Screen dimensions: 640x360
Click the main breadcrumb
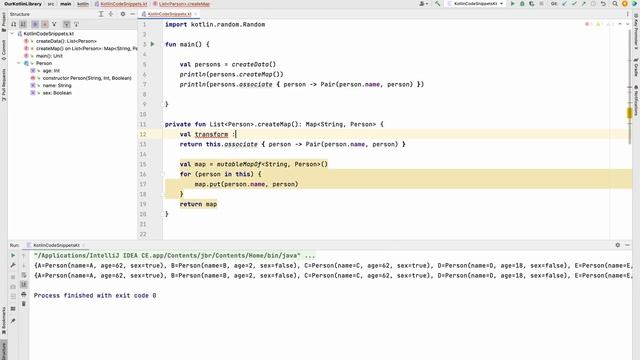66,4
